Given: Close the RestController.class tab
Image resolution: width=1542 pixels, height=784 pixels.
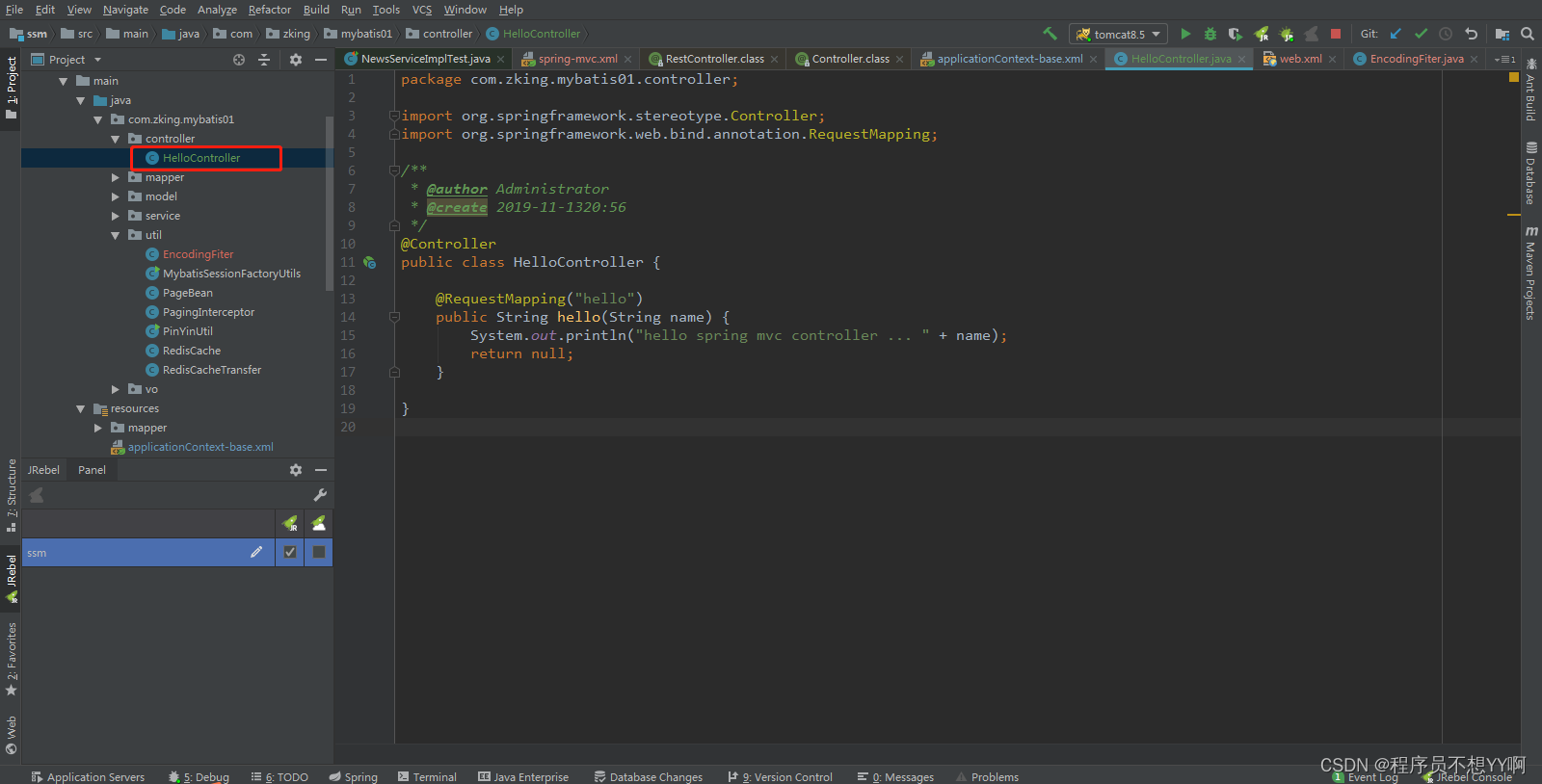Looking at the screenshot, I should tap(774, 60).
